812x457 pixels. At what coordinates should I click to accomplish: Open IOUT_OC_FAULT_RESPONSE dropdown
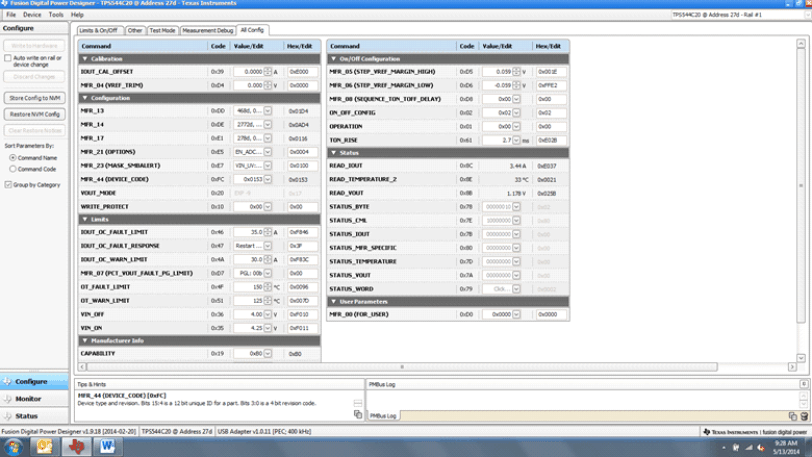tap(268, 246)
